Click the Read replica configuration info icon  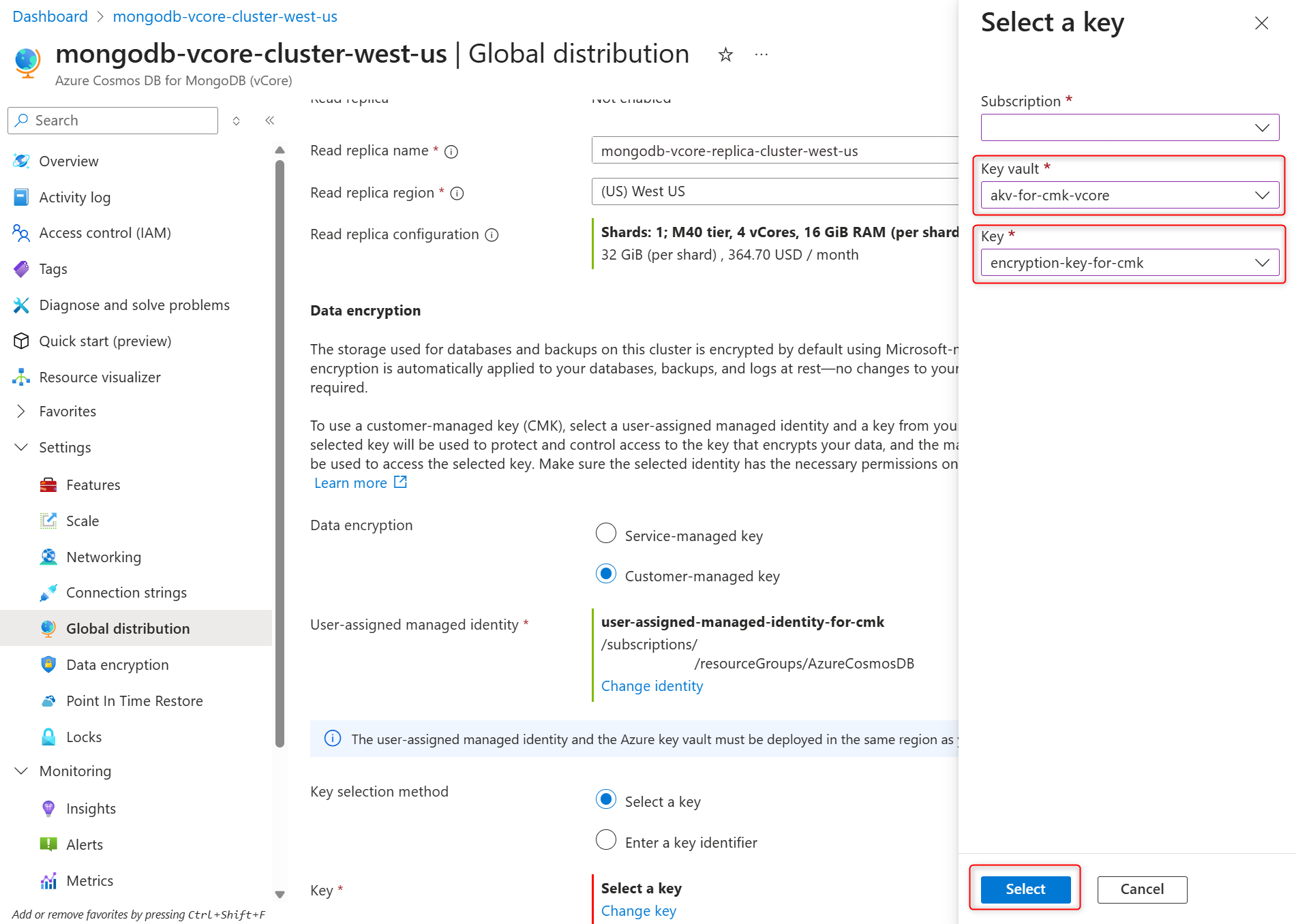(492, 235)
